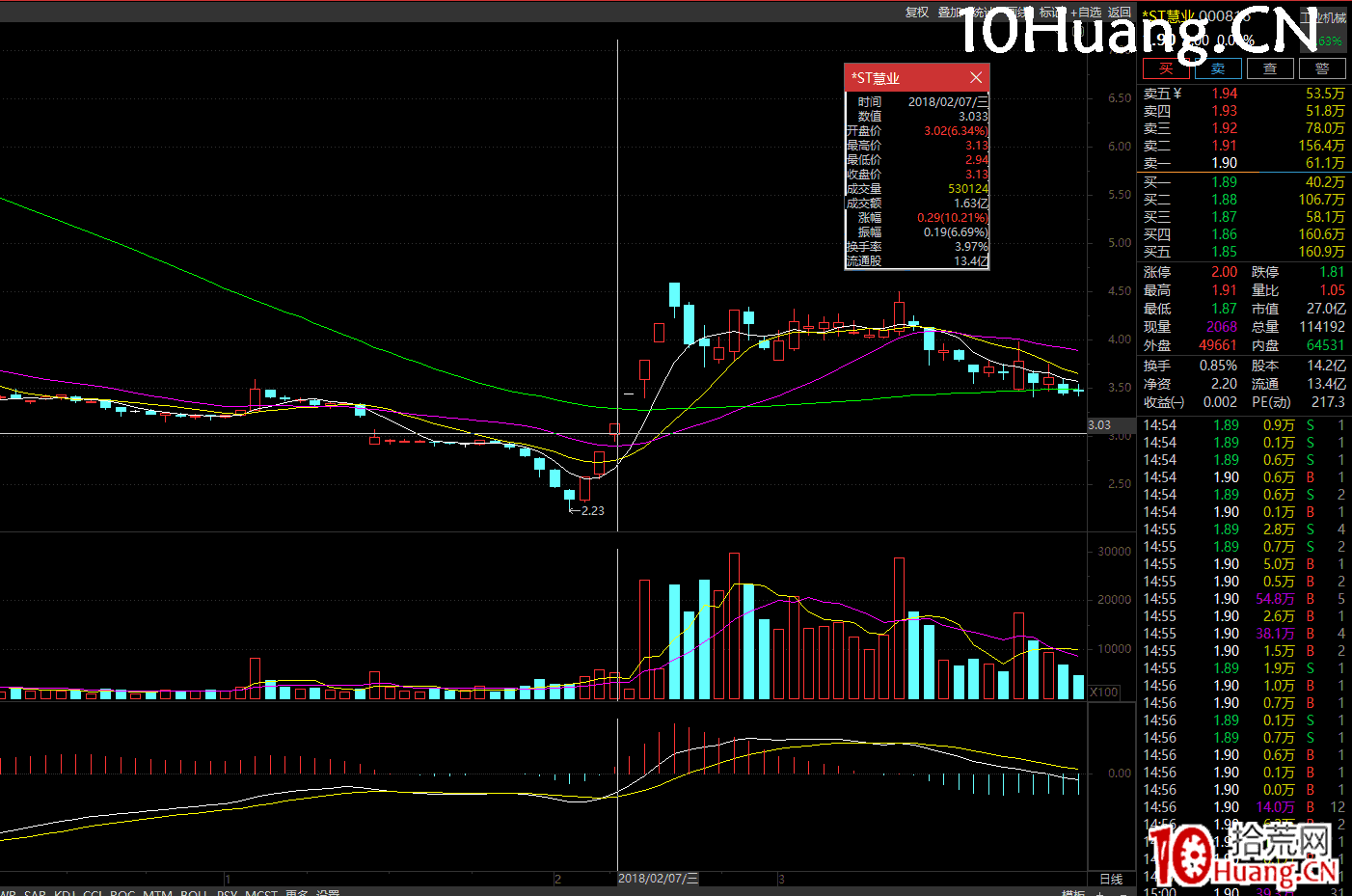Click the 股本 value 14.2亿
The width and height of the screenshot is (1352, 896).
tap(1326, 366)
